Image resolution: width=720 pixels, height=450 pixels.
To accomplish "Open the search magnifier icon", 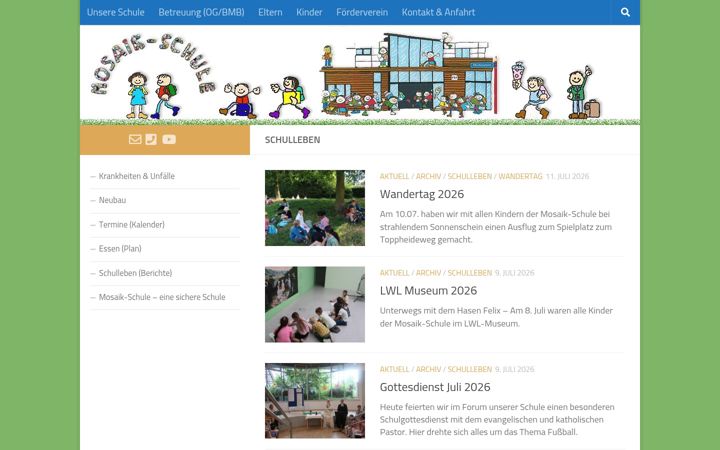I will click(x=625, y=12).
